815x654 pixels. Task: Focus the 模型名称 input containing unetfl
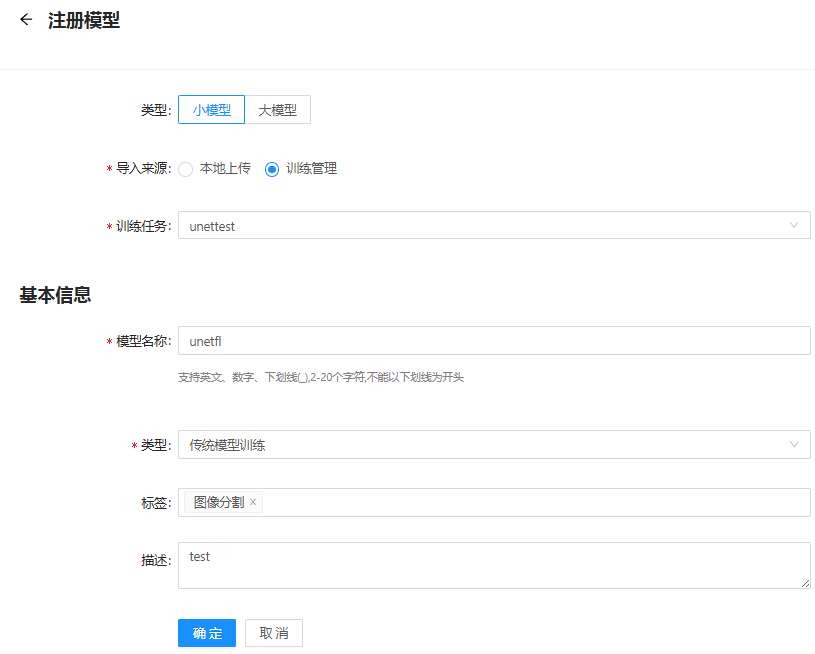click(x=493, y=341)
